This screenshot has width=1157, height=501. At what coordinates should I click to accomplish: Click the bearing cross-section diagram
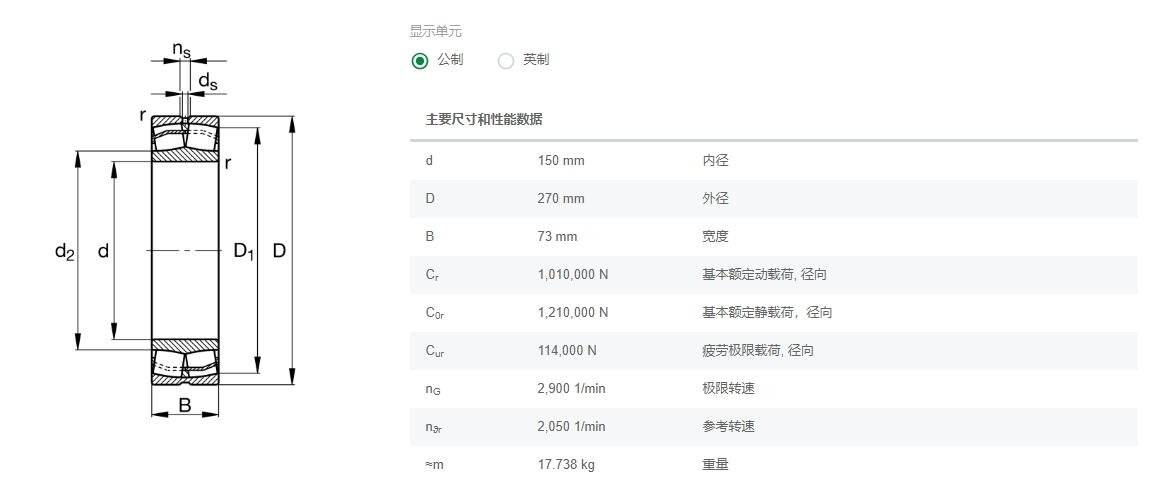pyautogui.click(x=175, y=229)
